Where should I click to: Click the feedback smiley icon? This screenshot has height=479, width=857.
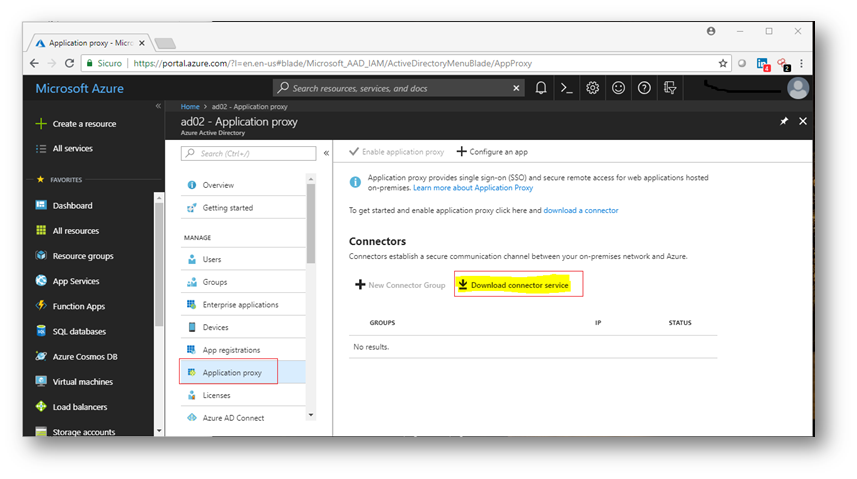pos(618,88)
